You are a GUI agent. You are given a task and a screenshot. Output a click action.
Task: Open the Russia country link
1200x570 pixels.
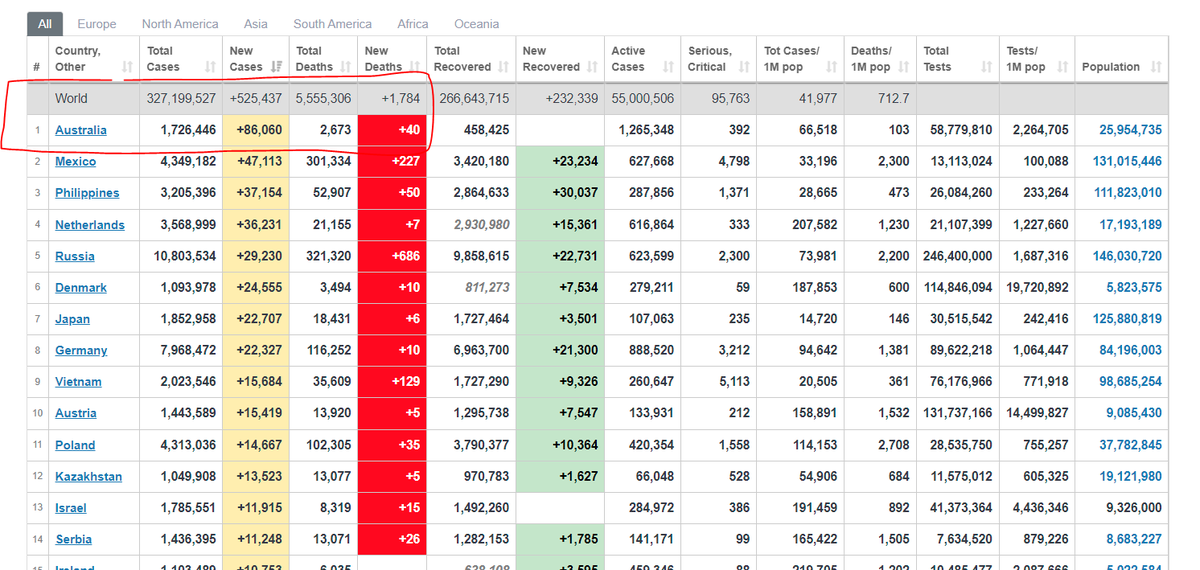click(x=75, y=256)
